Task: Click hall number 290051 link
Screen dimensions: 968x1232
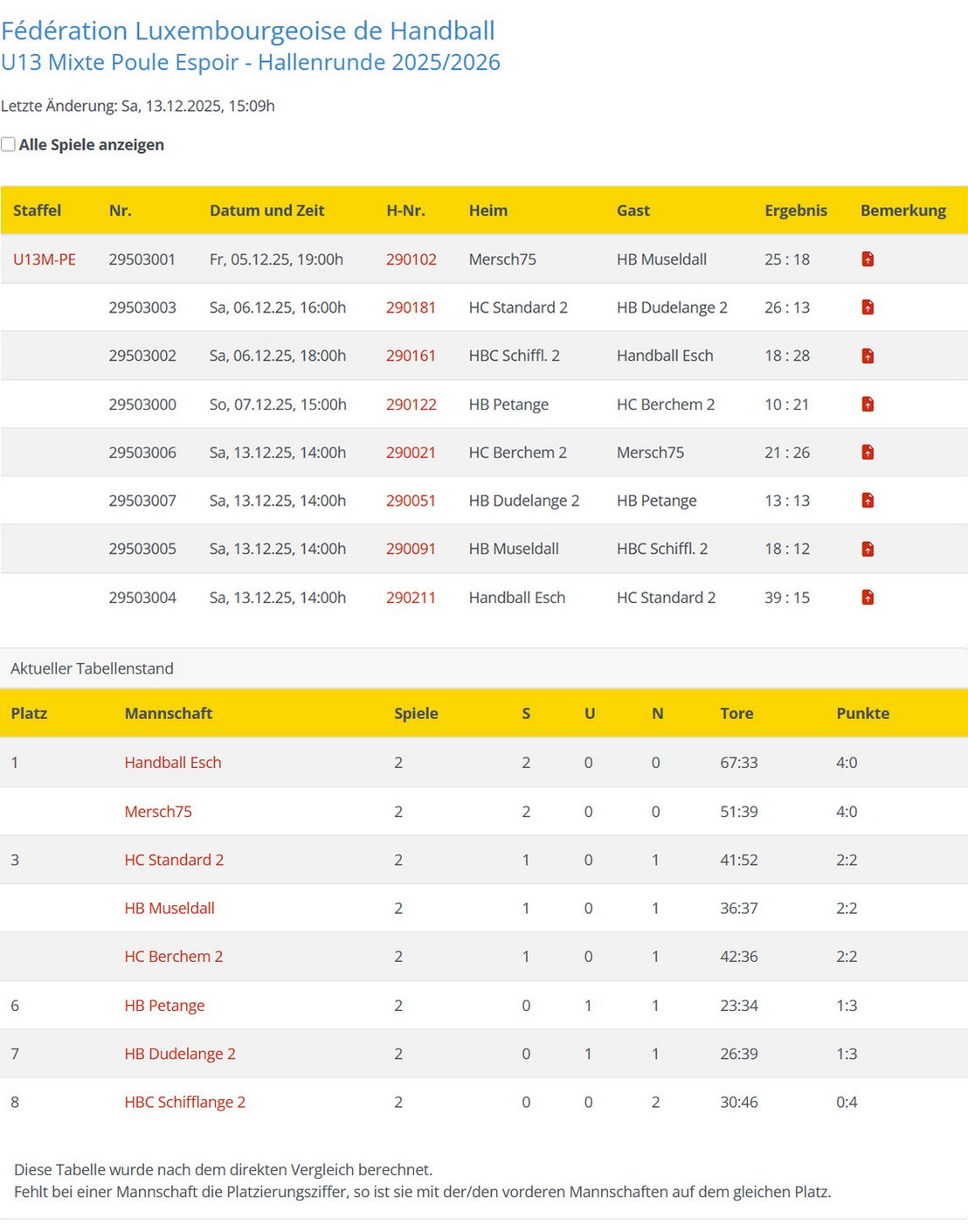Action: tap(411, 501)
